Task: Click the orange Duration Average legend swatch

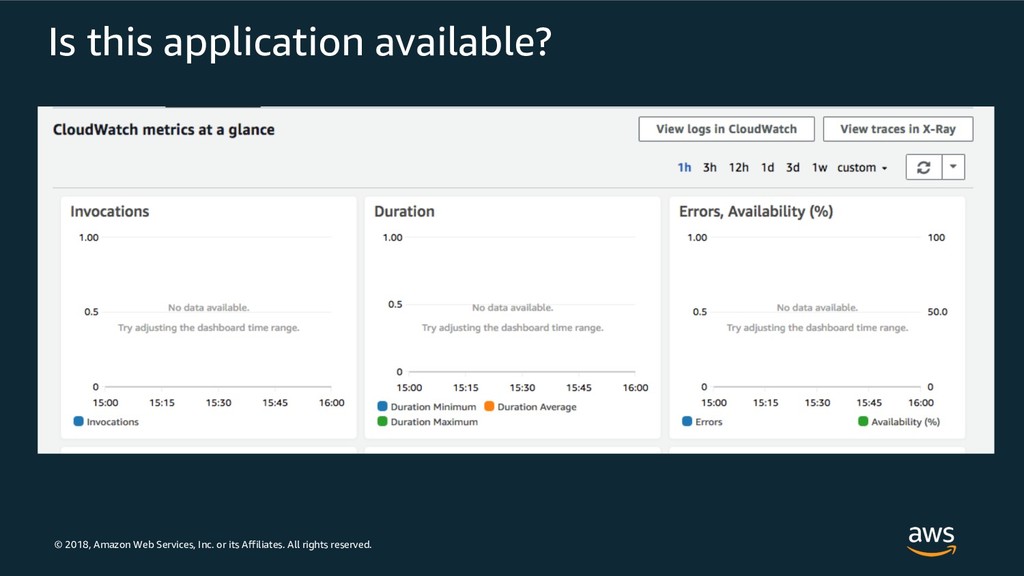Action: click(489, 406)
